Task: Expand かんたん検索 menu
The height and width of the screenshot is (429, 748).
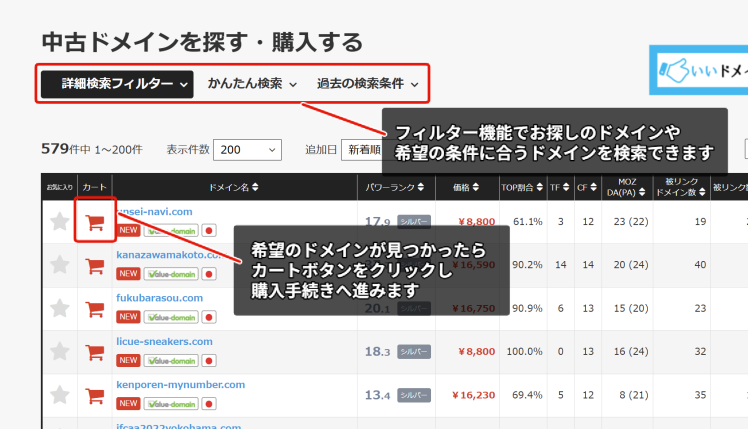Action: [252, 84]
